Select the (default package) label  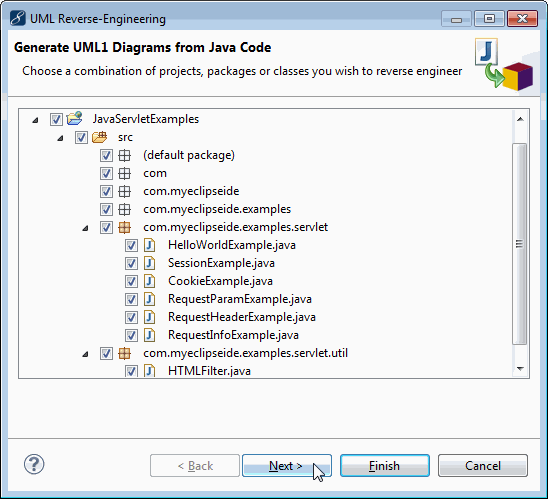(x=189, y=155)
